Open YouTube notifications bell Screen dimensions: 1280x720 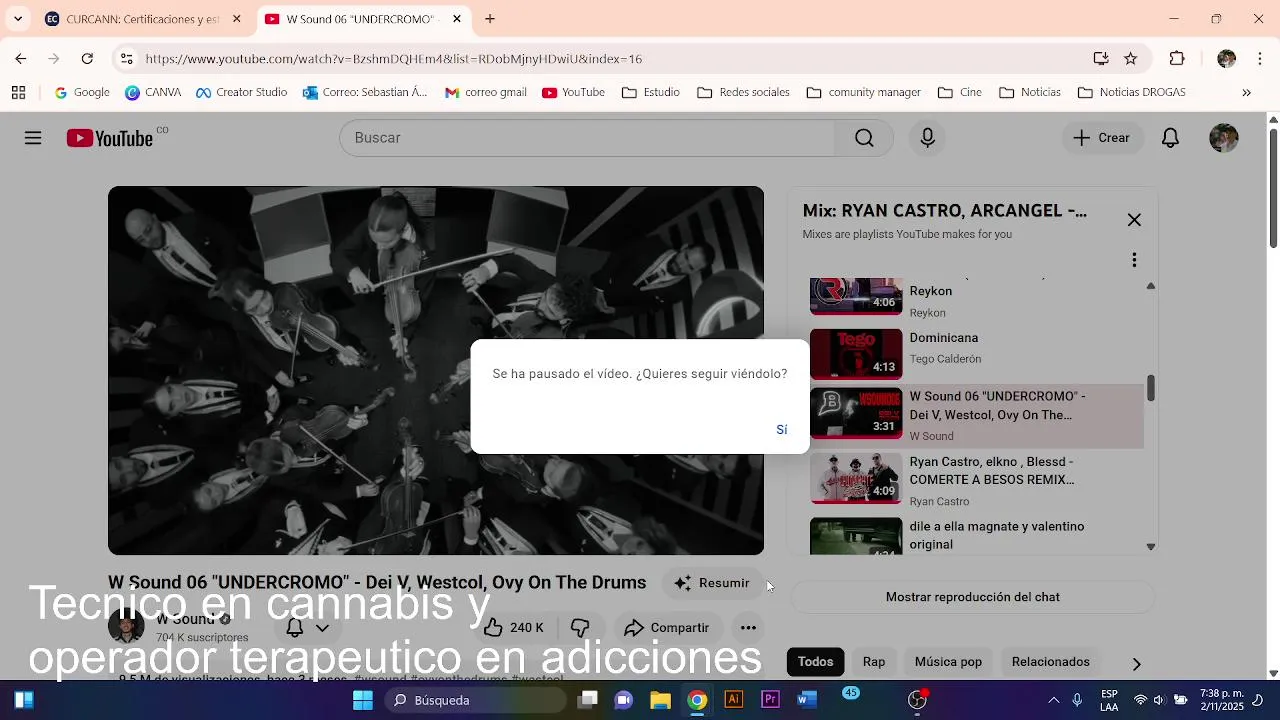pos(1170,138)
